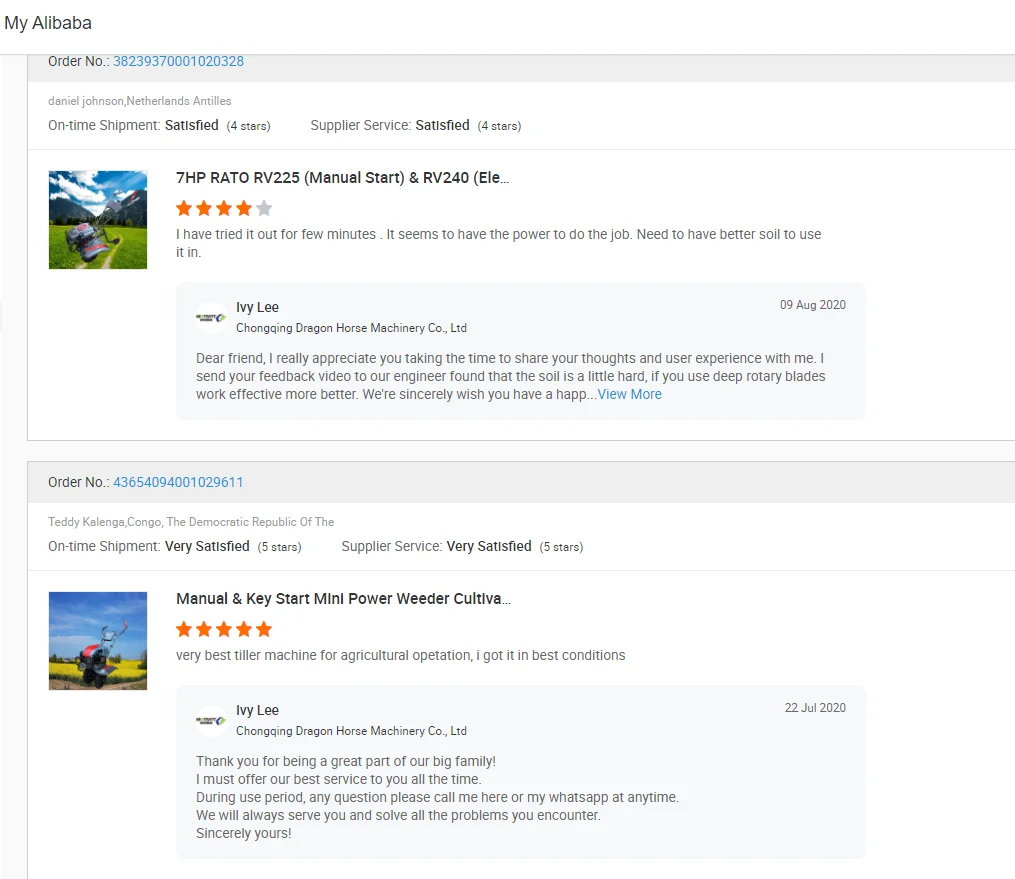Expand the reply with View More
The width and height of the screenshot is (1015, 879).
pyautogui.click(x=630, y=394)
